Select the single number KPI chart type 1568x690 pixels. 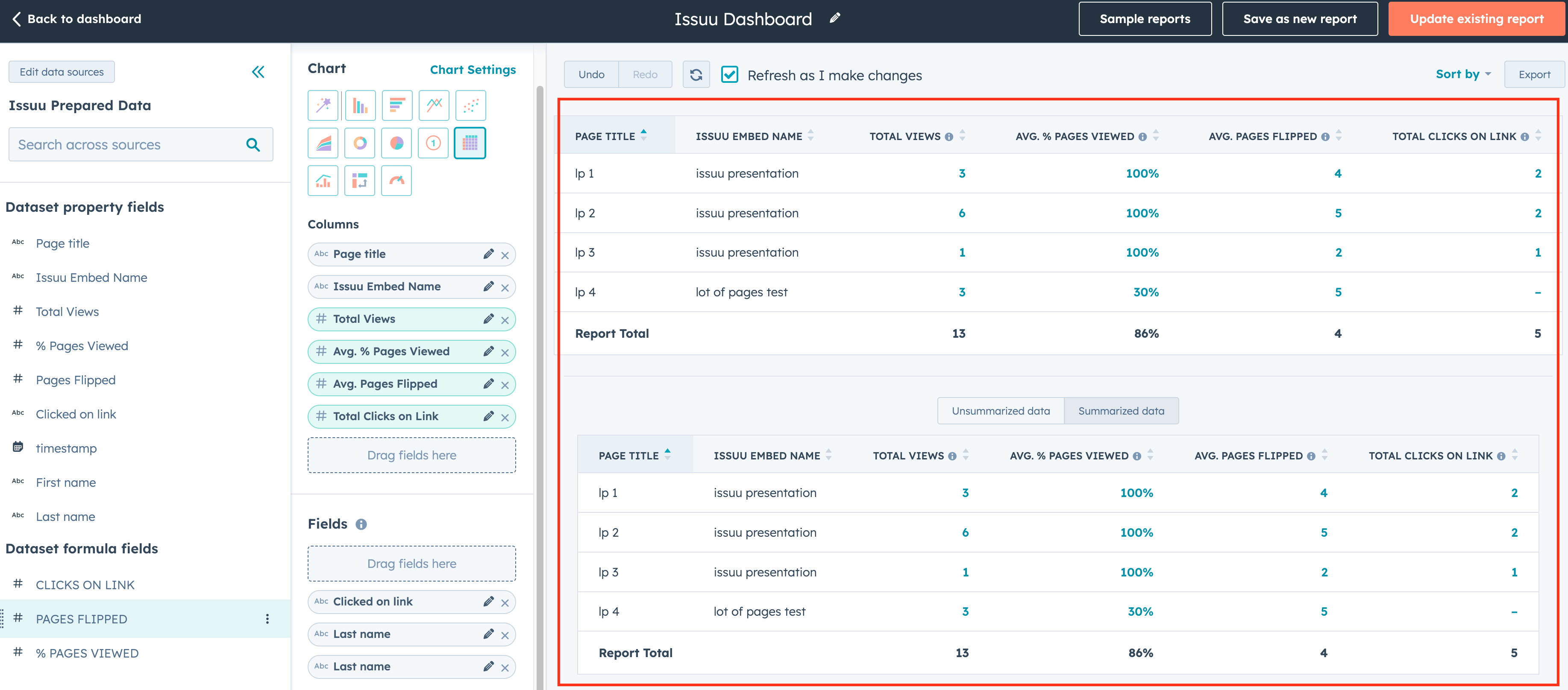pyautogui.click(x=433, y=143)
